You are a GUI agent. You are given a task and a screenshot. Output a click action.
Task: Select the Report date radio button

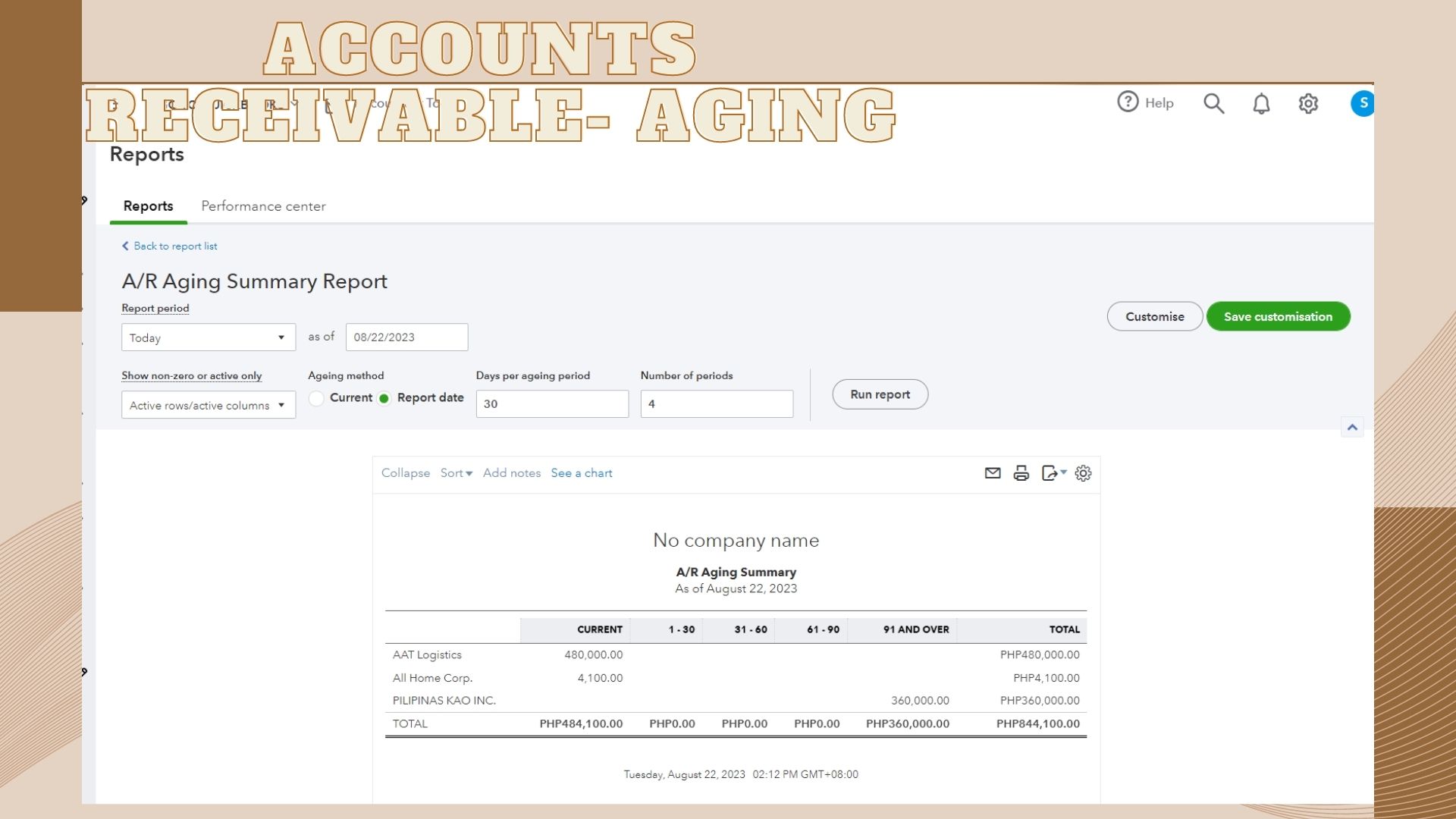click(384, 398)
